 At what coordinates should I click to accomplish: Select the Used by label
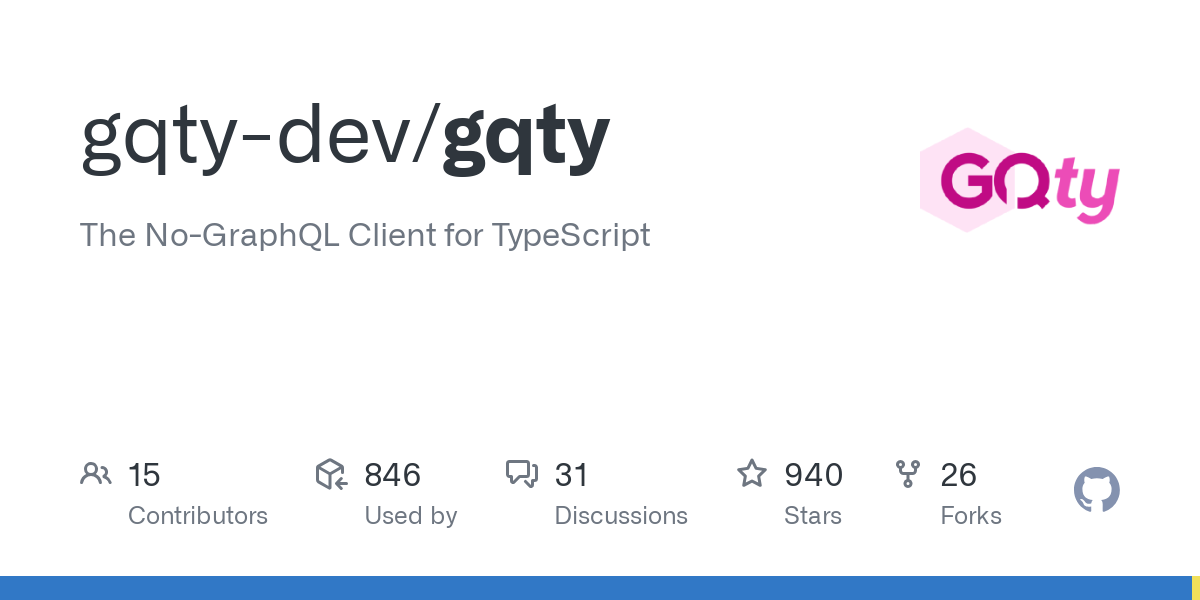411,516
